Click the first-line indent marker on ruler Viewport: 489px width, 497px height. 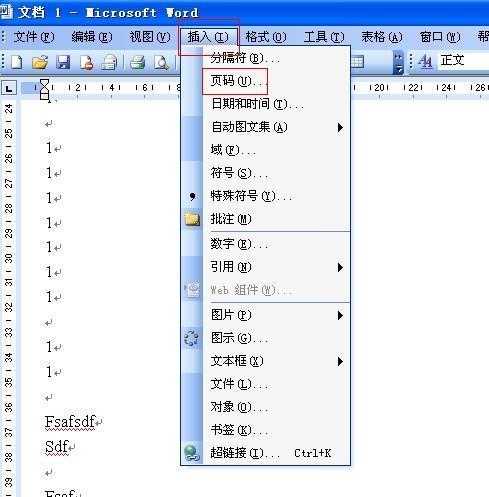(44, 83)
